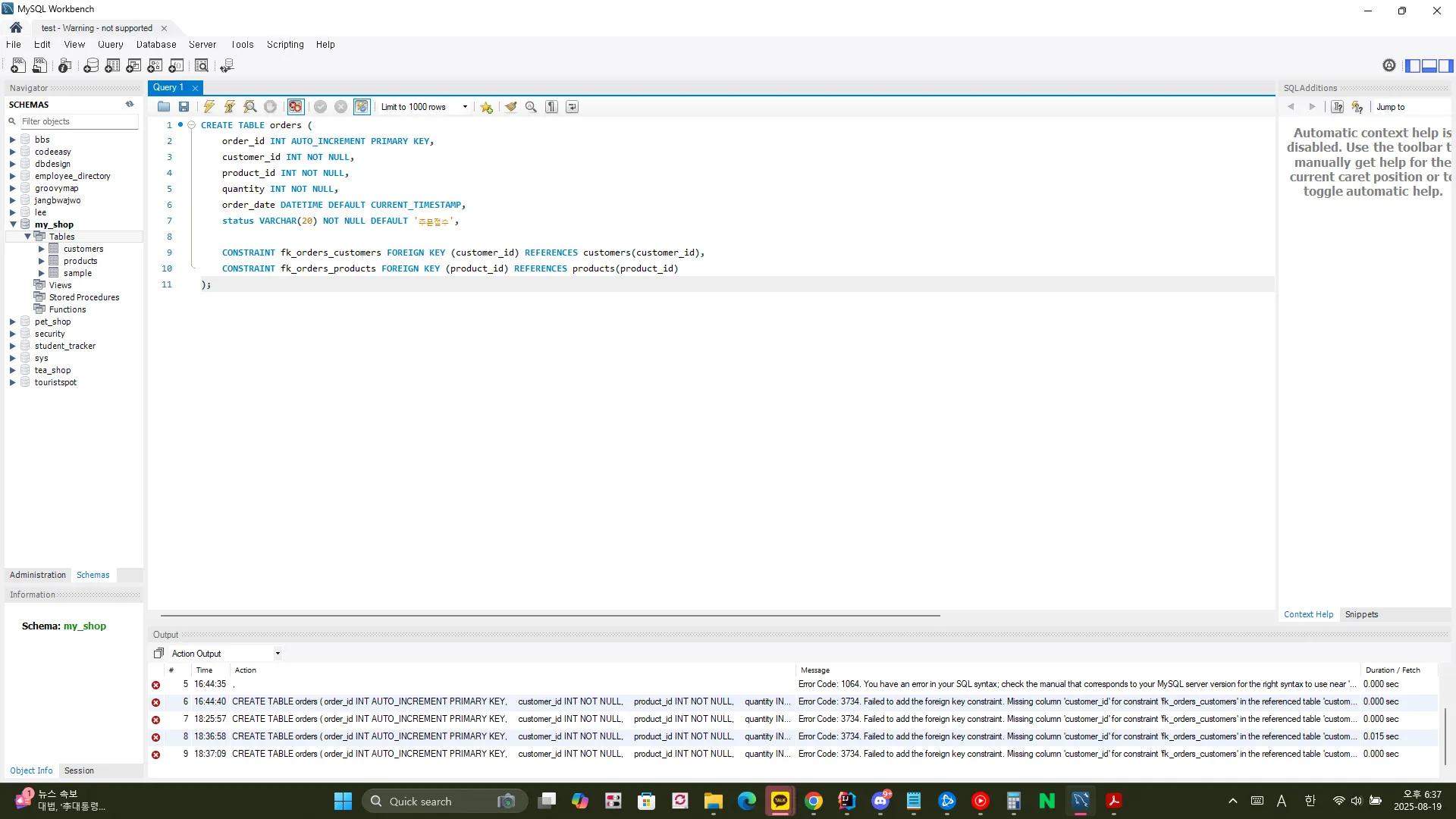The height and width of the screenshot is (819, 1456).
Task: Expand bbs schema node
Action: 13,140
